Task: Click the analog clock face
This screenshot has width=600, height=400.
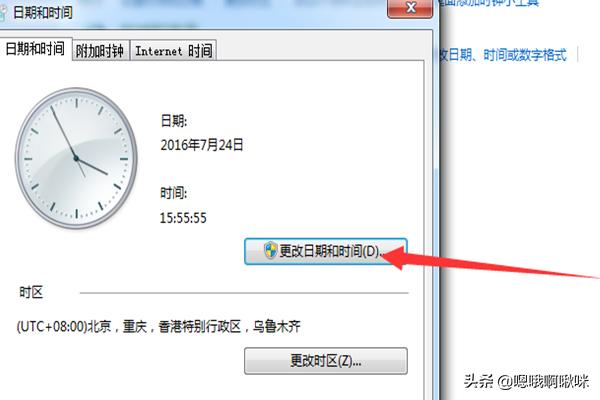Action: 76,158
